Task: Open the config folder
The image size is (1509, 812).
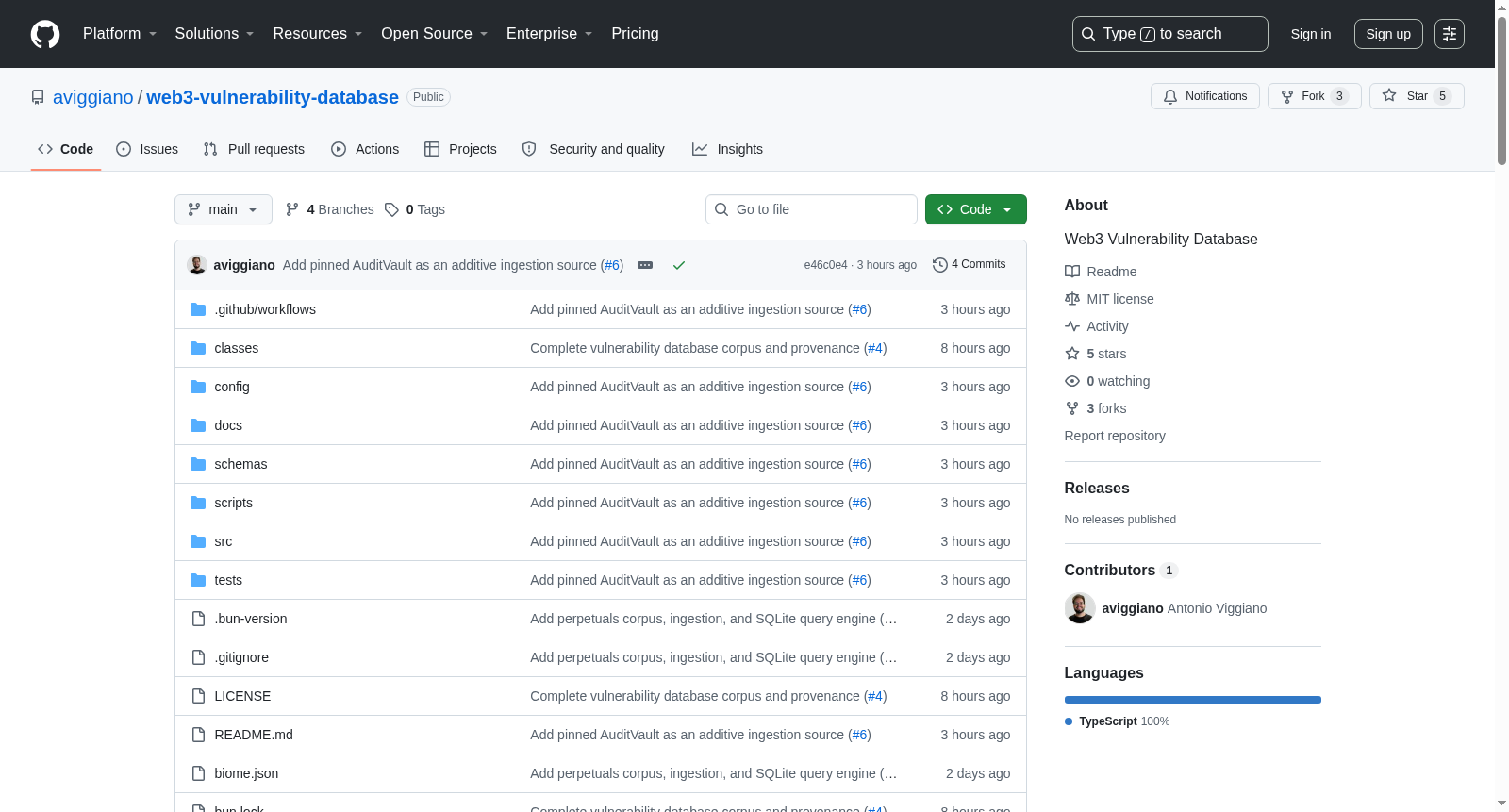Action: [232, 387]
